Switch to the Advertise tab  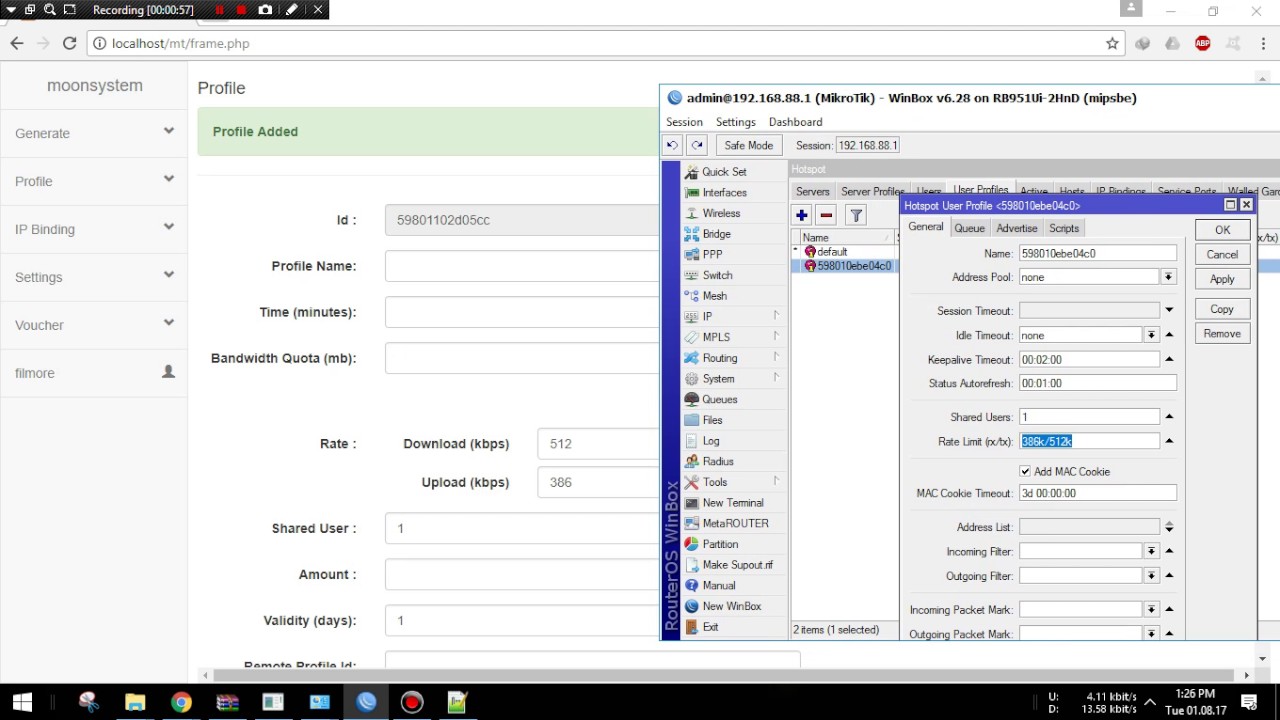coord(1016,228)
